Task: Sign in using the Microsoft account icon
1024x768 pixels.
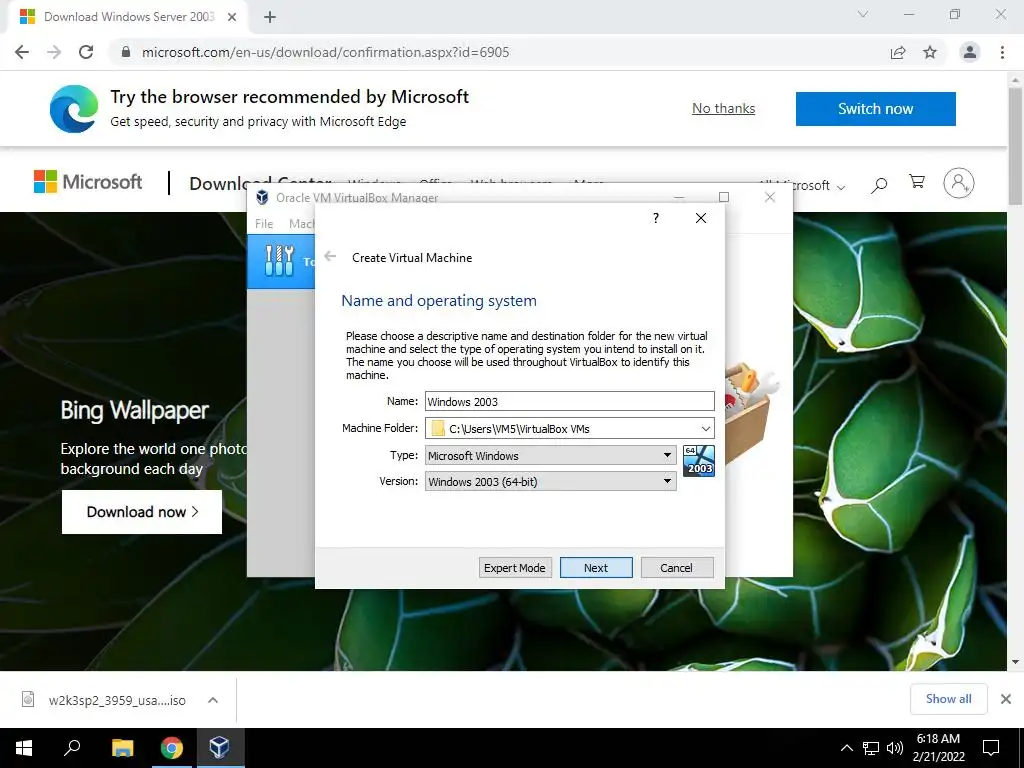Action: [x=958, y=184]
